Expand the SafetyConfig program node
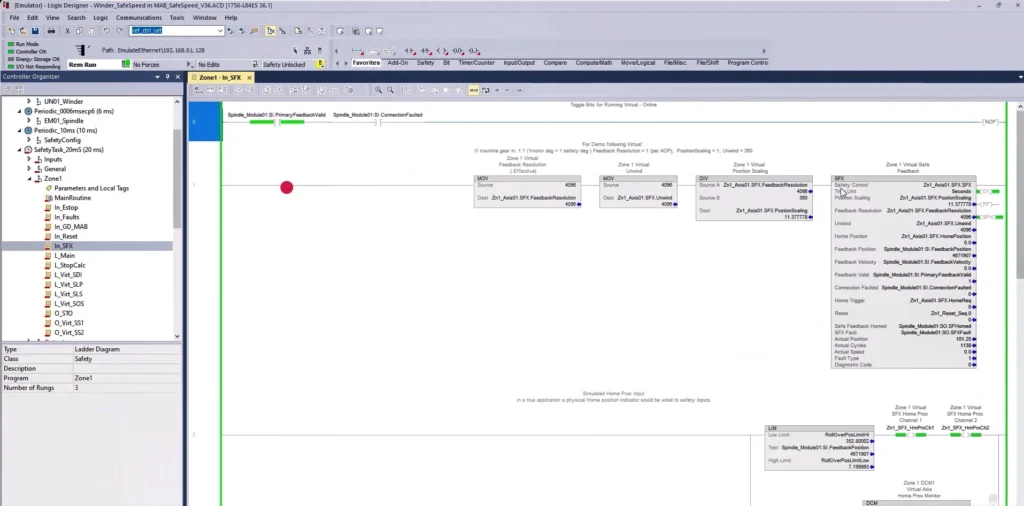 pos(28,140)
